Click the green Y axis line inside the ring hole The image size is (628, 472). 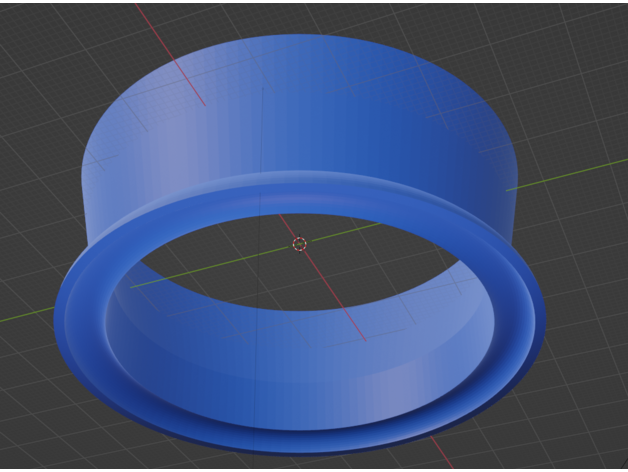pos(200,270)
